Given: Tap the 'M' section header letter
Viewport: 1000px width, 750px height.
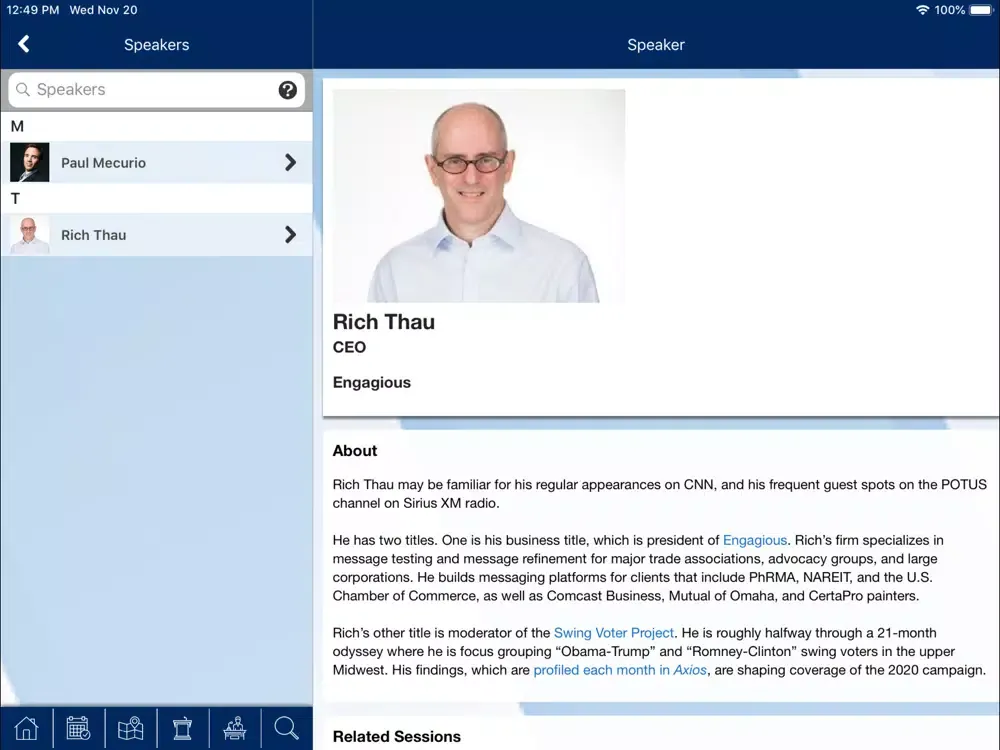Looking at the screenshot, I should pos(17,126).
